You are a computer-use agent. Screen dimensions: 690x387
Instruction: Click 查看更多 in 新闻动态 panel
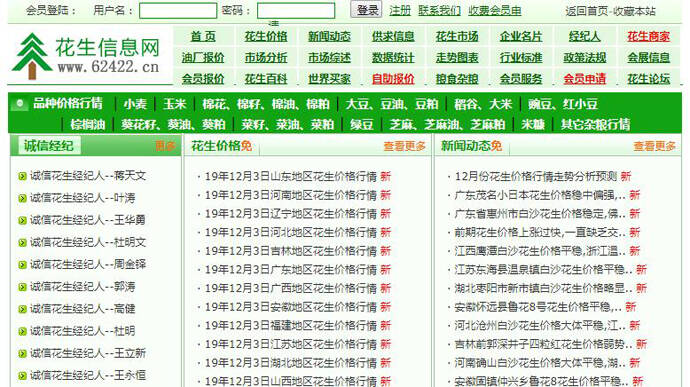(x=654, y=146)
